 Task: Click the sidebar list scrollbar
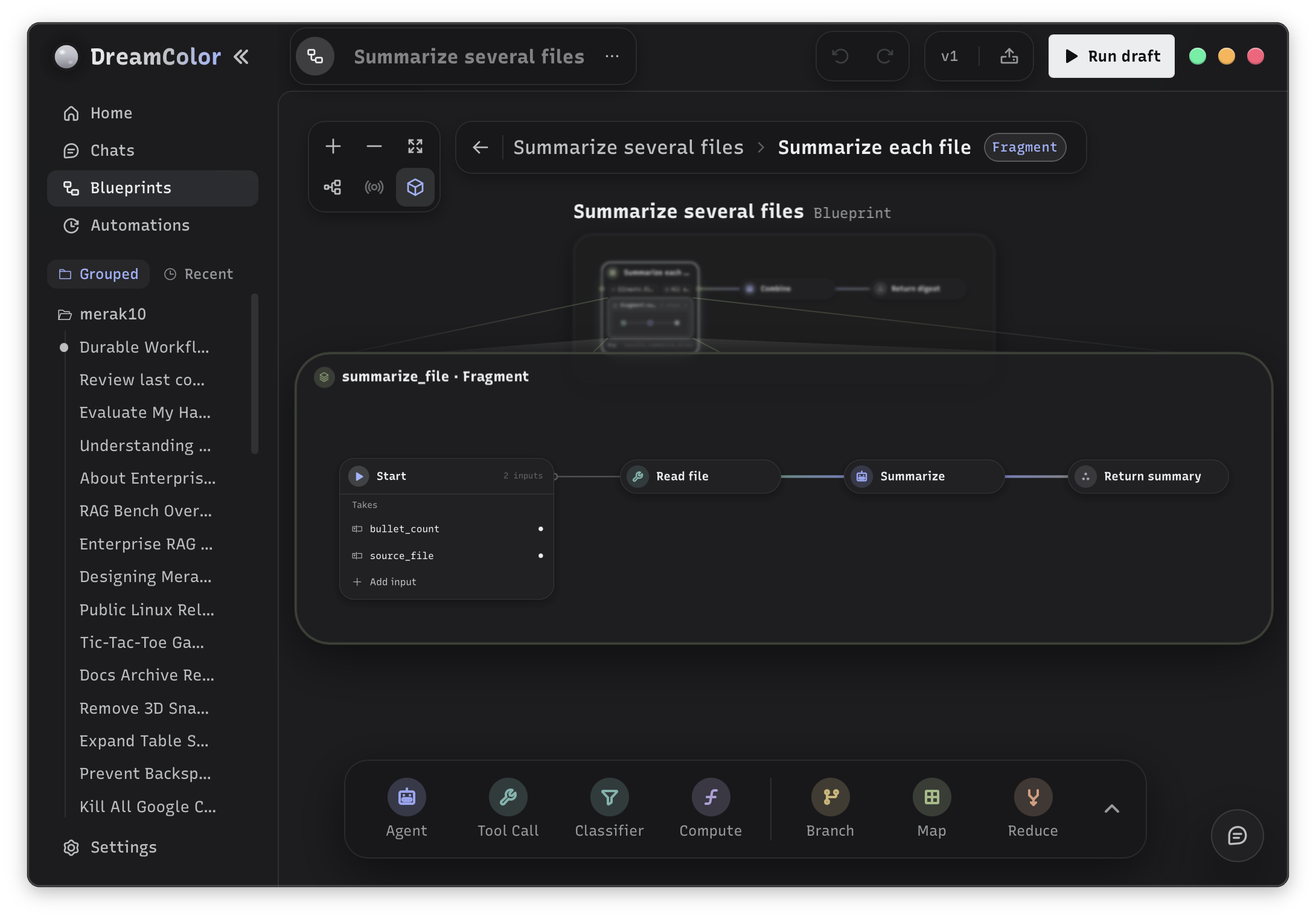255,373
